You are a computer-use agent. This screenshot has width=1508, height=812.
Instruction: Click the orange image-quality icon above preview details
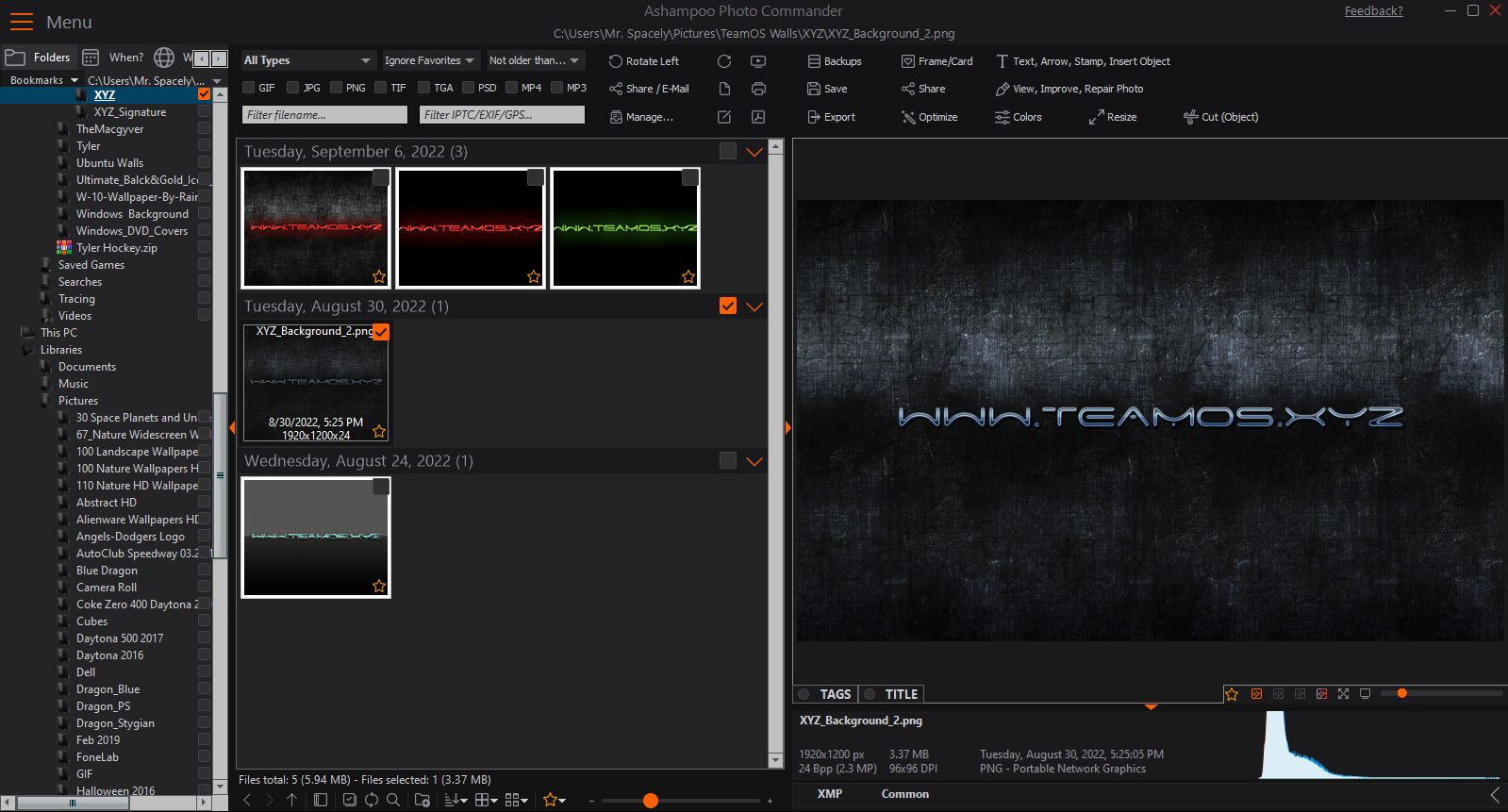point(1256,694)
